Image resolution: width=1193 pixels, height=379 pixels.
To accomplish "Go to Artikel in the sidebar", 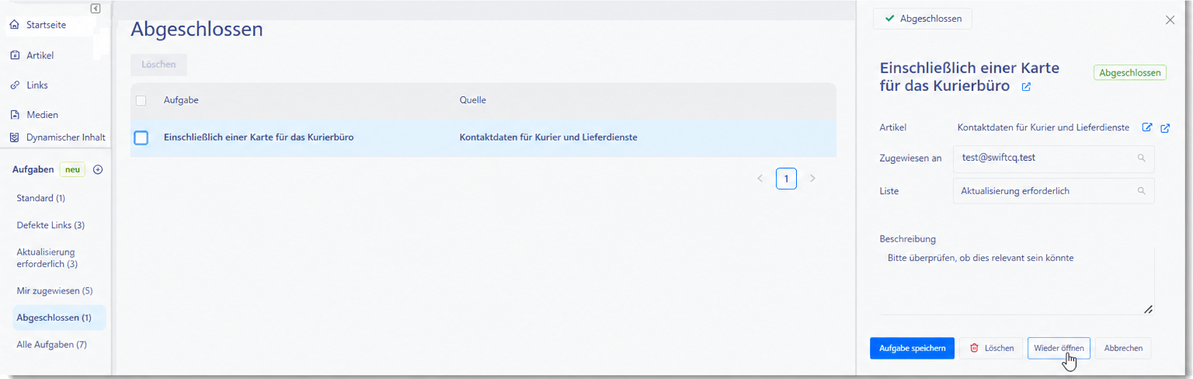I will click(x=40, y=55).
